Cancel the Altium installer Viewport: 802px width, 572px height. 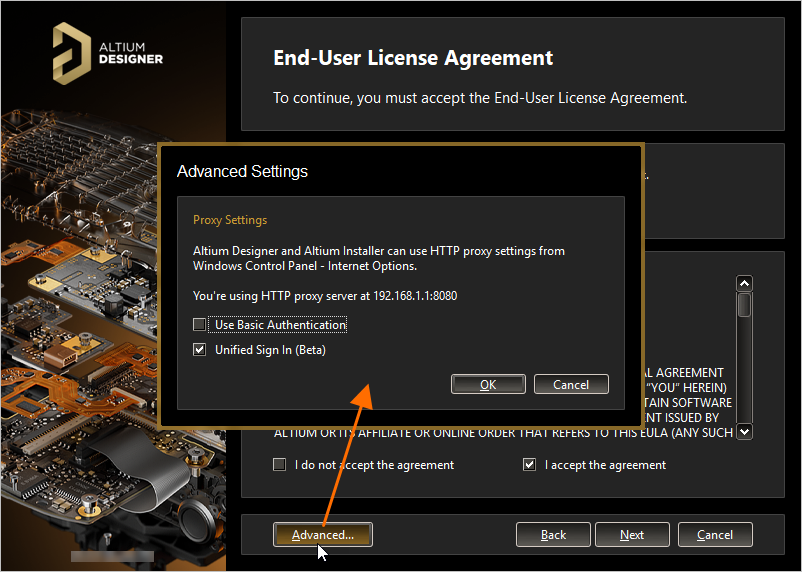pyautogui.click(x=715, y=535)
